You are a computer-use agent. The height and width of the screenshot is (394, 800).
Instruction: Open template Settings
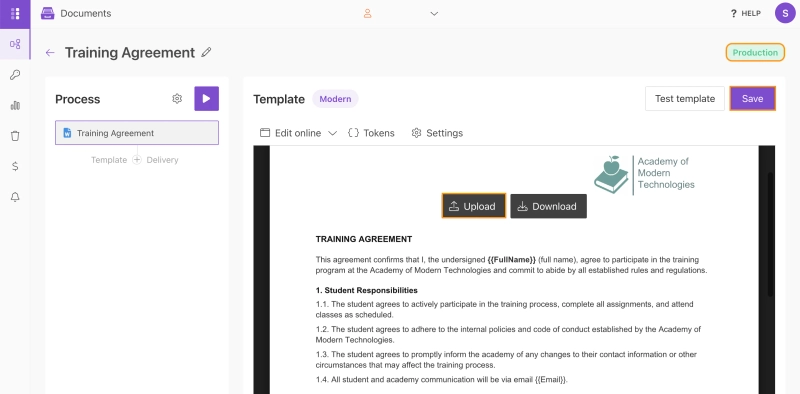[x=437, y=133]
